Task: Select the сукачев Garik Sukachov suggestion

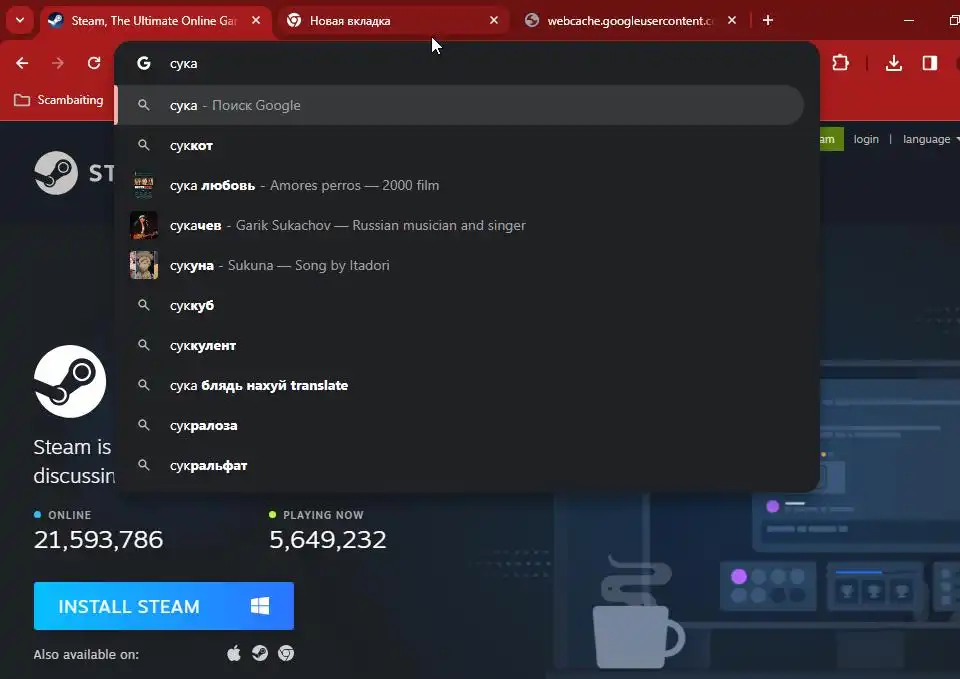Action: click(x=459, y=225)
